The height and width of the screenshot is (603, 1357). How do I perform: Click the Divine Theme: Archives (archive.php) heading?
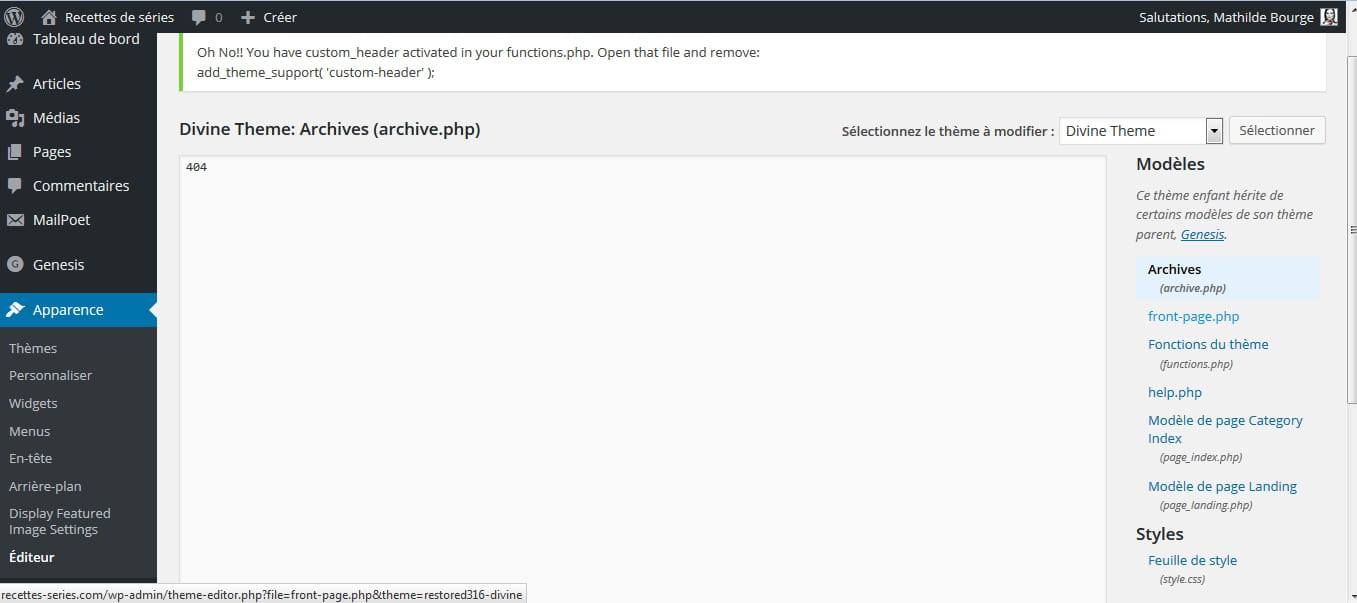point(330,130)
